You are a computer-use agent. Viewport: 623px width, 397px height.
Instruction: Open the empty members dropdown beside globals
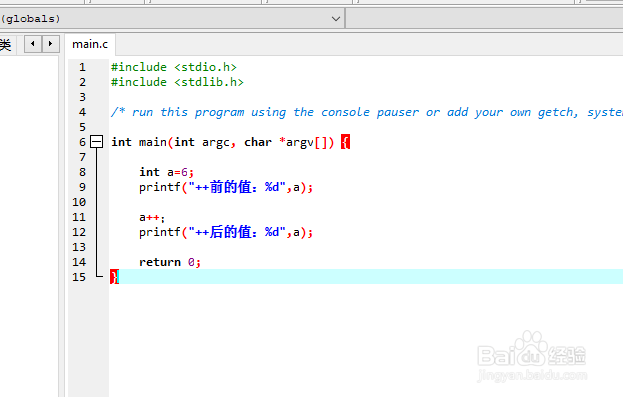(x=485, y=19)
